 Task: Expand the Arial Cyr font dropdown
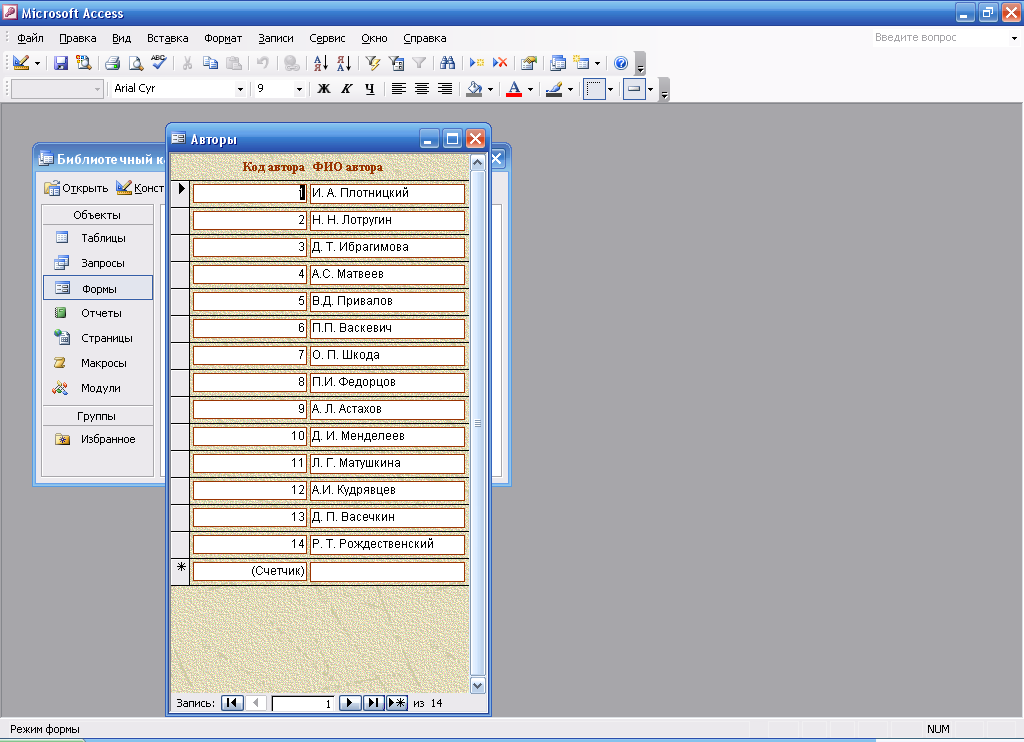pos(240,89)
